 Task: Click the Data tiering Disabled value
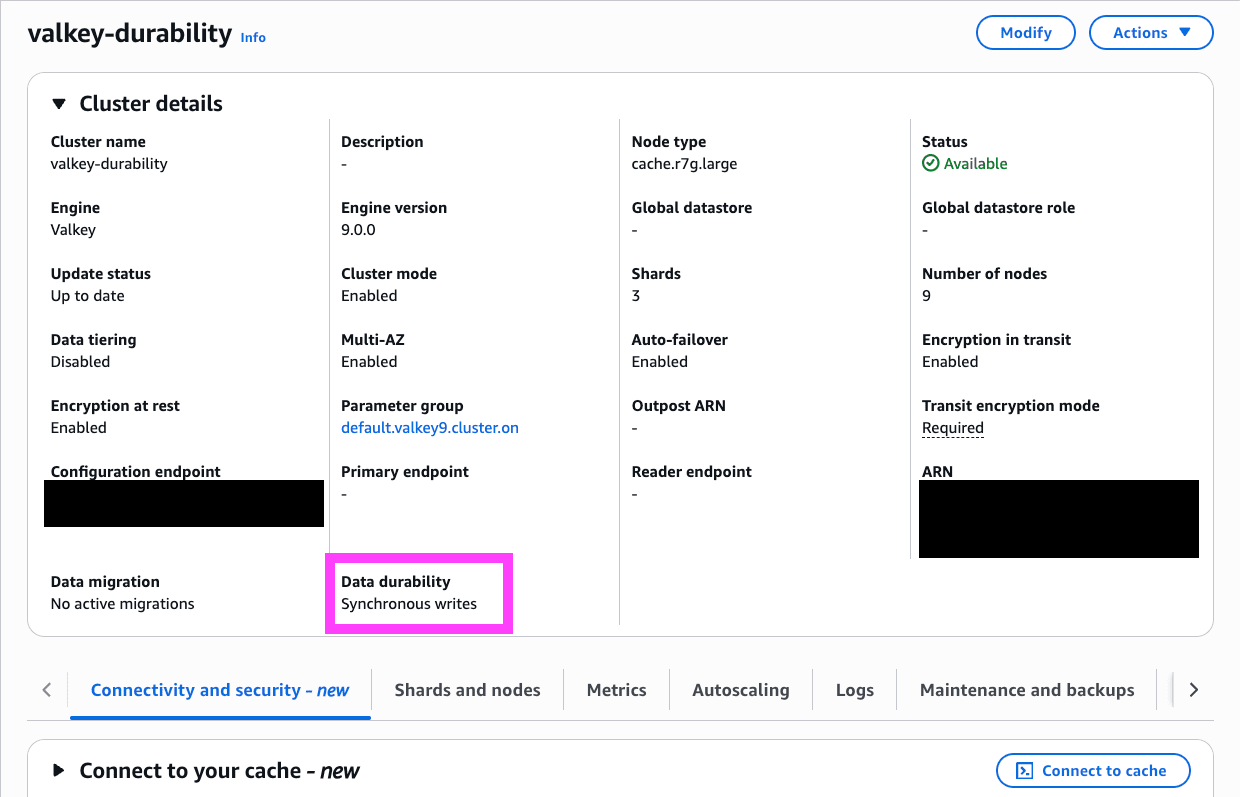tap(80, 362)
